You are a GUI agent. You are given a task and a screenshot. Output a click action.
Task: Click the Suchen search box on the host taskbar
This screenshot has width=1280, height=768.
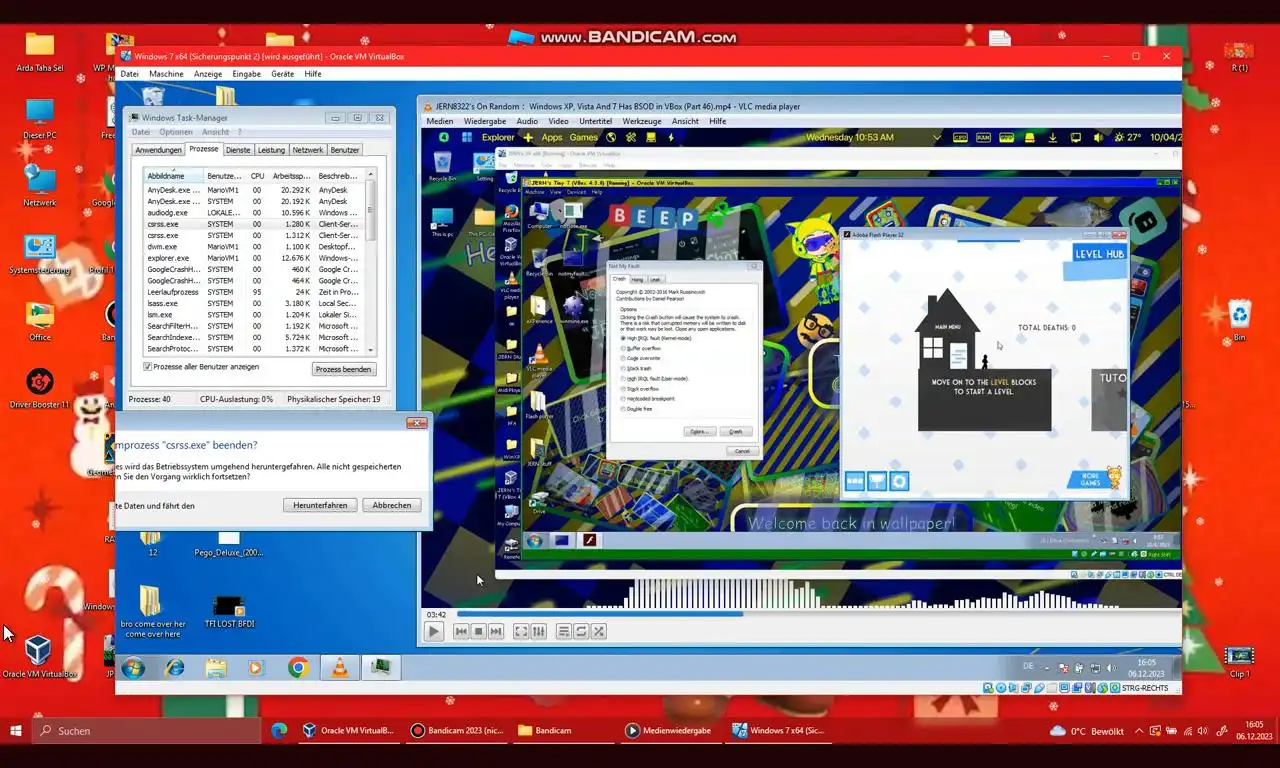[147, 731]
